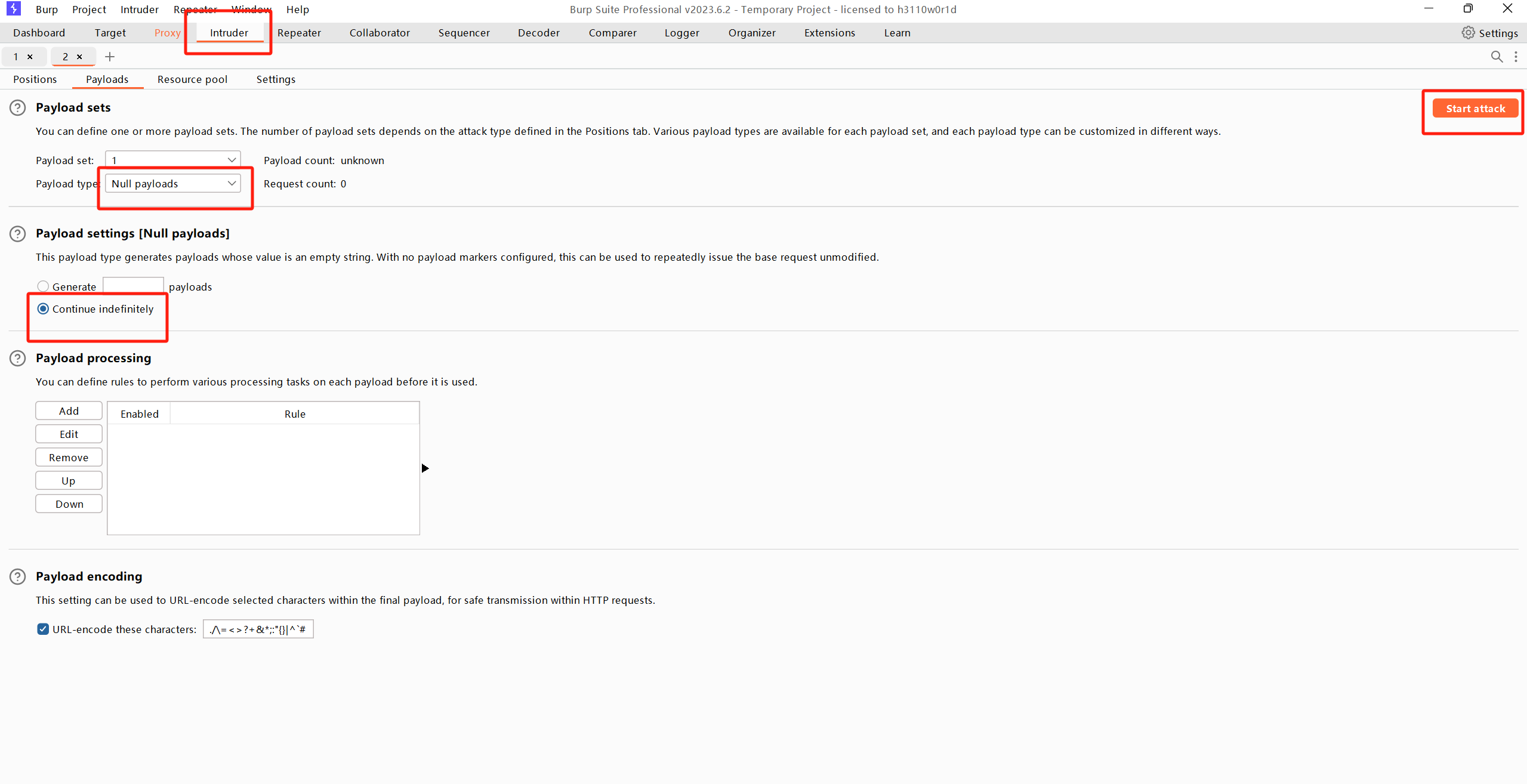Click the search magnifier icon
1527x784 pixels.
(1497, 57)
